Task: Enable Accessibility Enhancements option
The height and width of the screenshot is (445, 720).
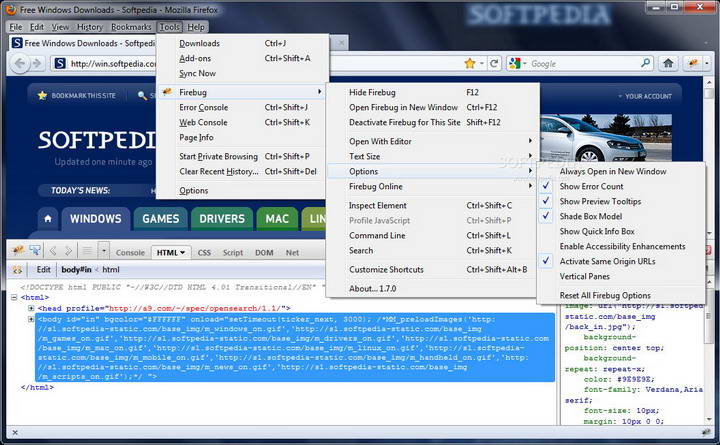Action: pyautogui.click(x=621, y=247)
